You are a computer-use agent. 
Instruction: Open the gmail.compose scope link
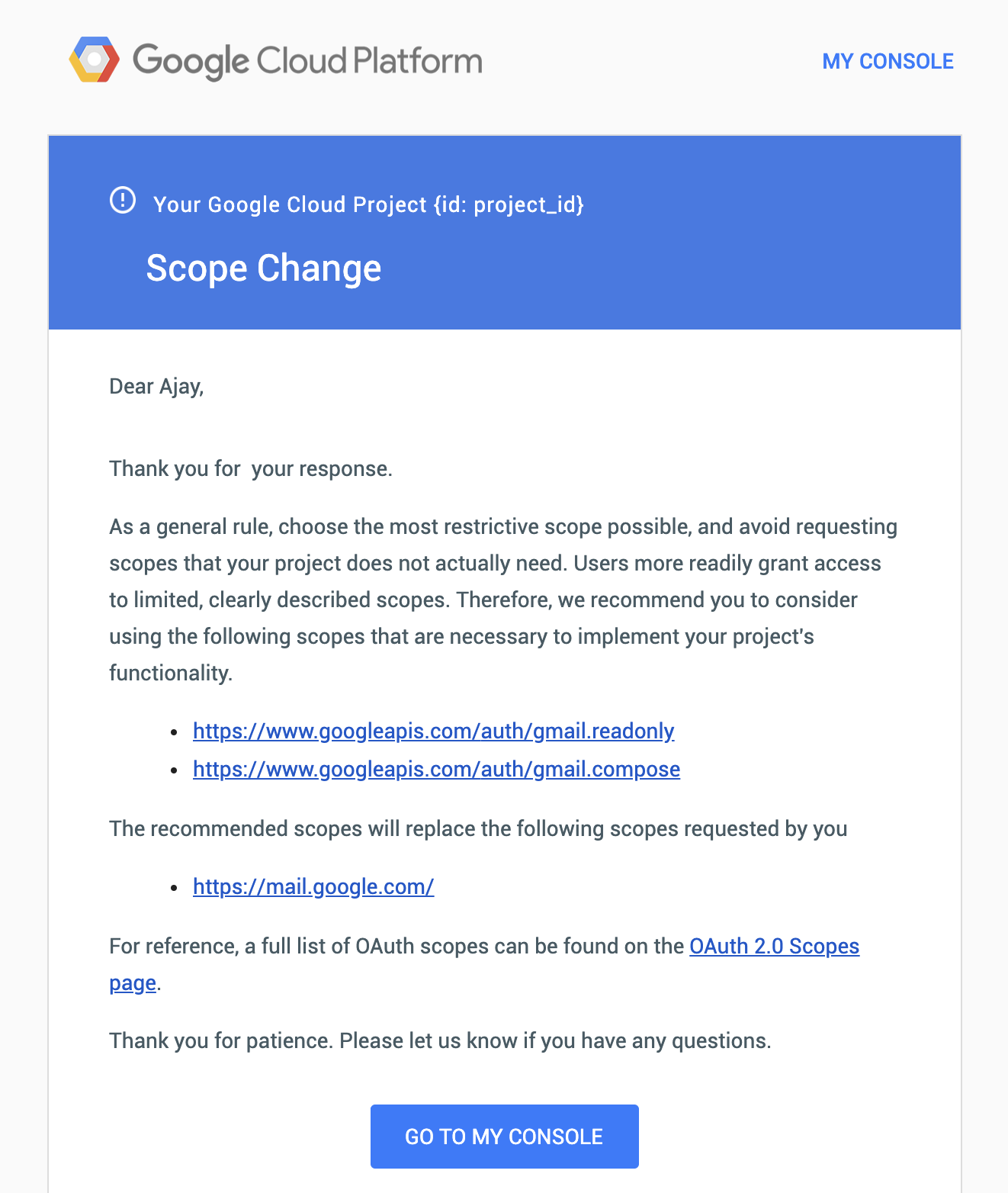pos(436,769)
